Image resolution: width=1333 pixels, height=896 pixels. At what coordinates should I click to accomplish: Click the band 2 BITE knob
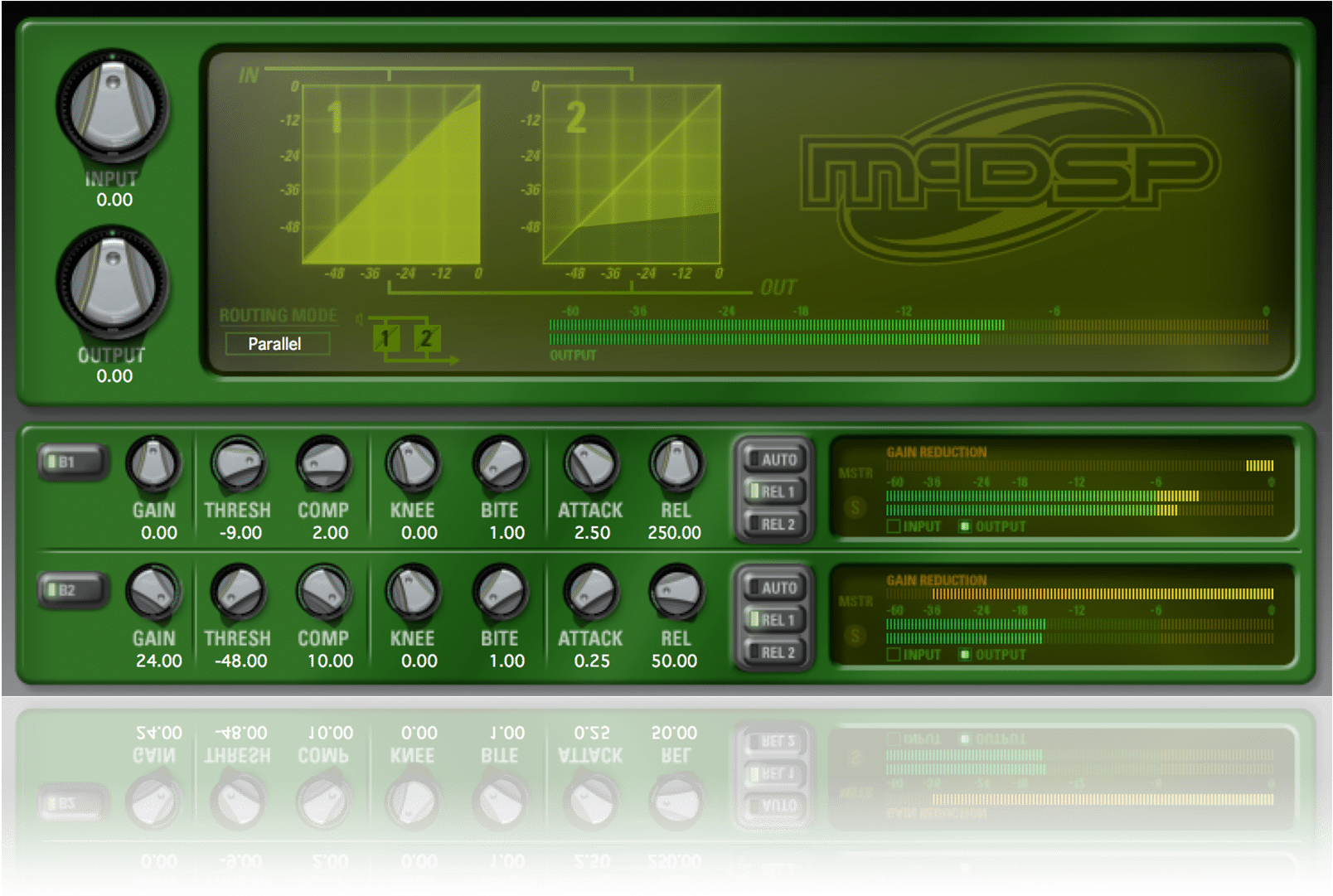coord(500,593)
